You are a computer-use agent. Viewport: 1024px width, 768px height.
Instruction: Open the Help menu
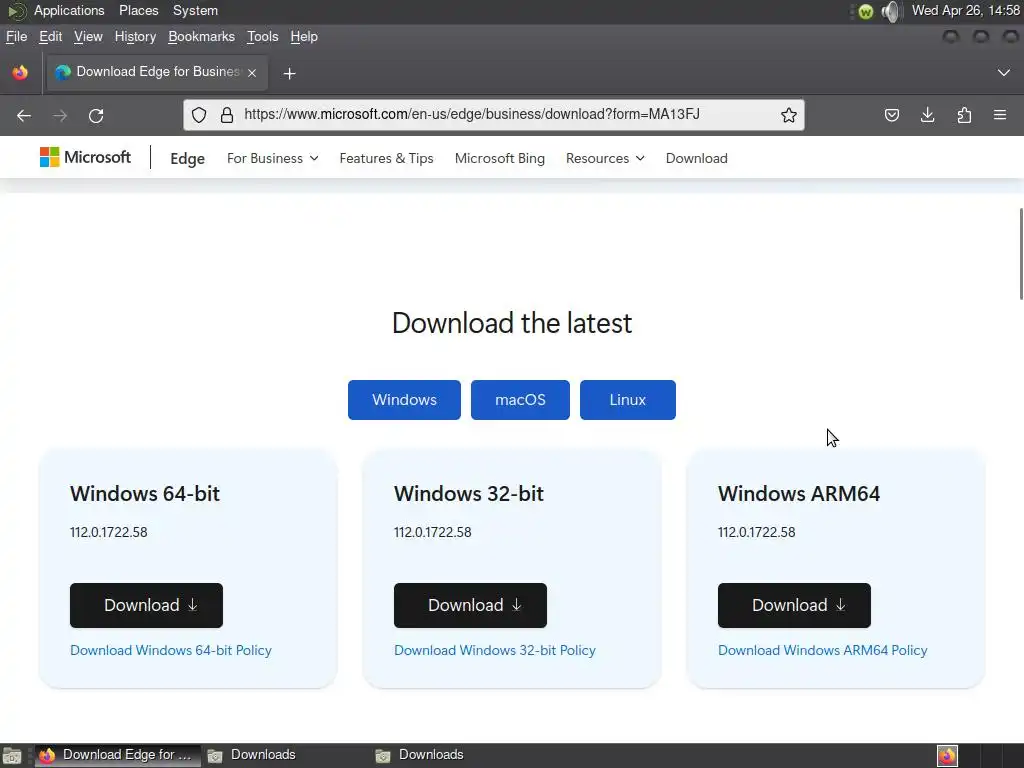point(304,37)
